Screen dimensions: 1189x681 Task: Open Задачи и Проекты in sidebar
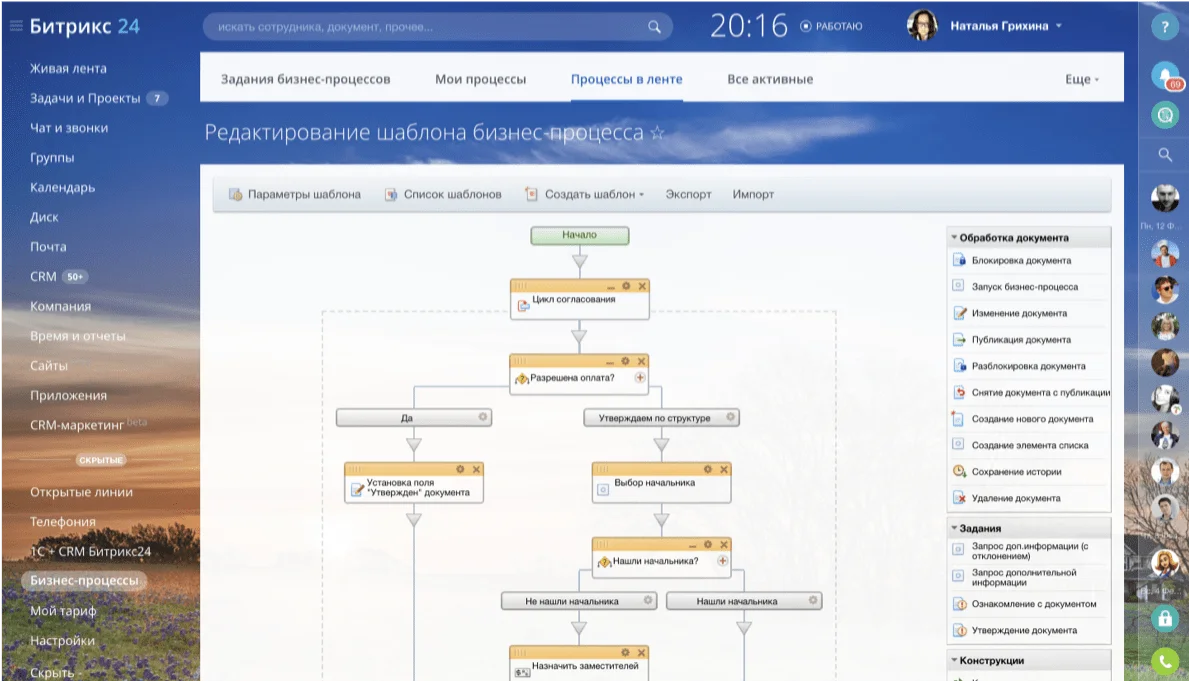pyautogui.click(x=85, y=98)
